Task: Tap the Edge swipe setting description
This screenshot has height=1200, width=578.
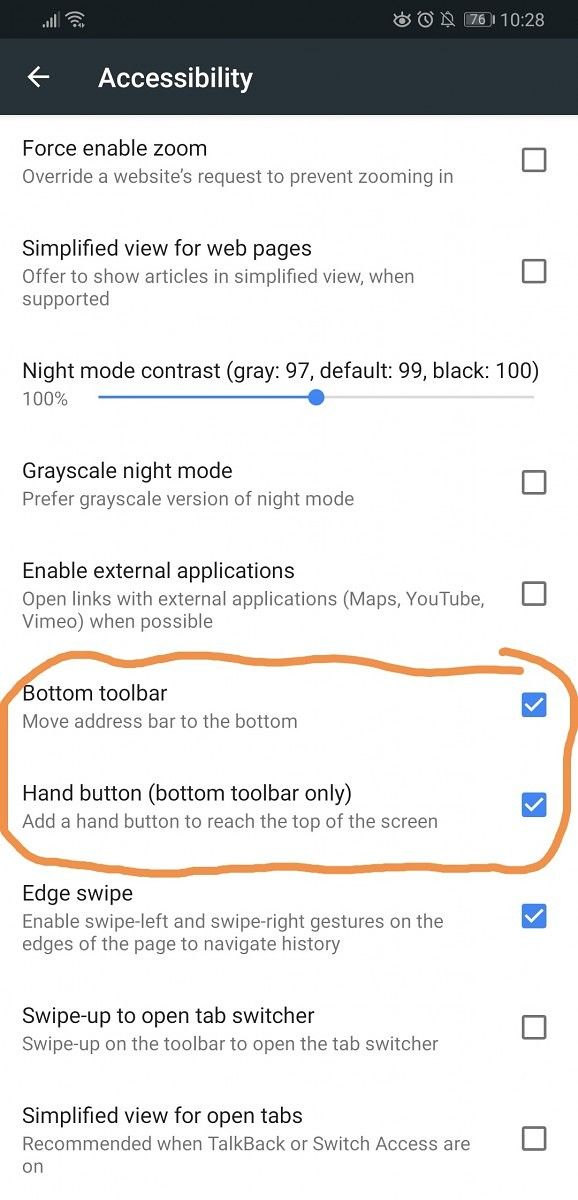Action: (x=233, y=932)
